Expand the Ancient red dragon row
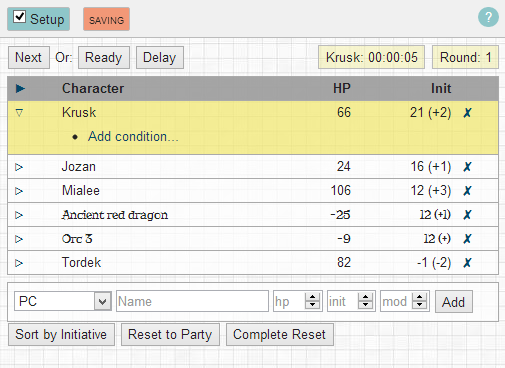The height and width of the screenshot is (368, 505). point(19,215)
